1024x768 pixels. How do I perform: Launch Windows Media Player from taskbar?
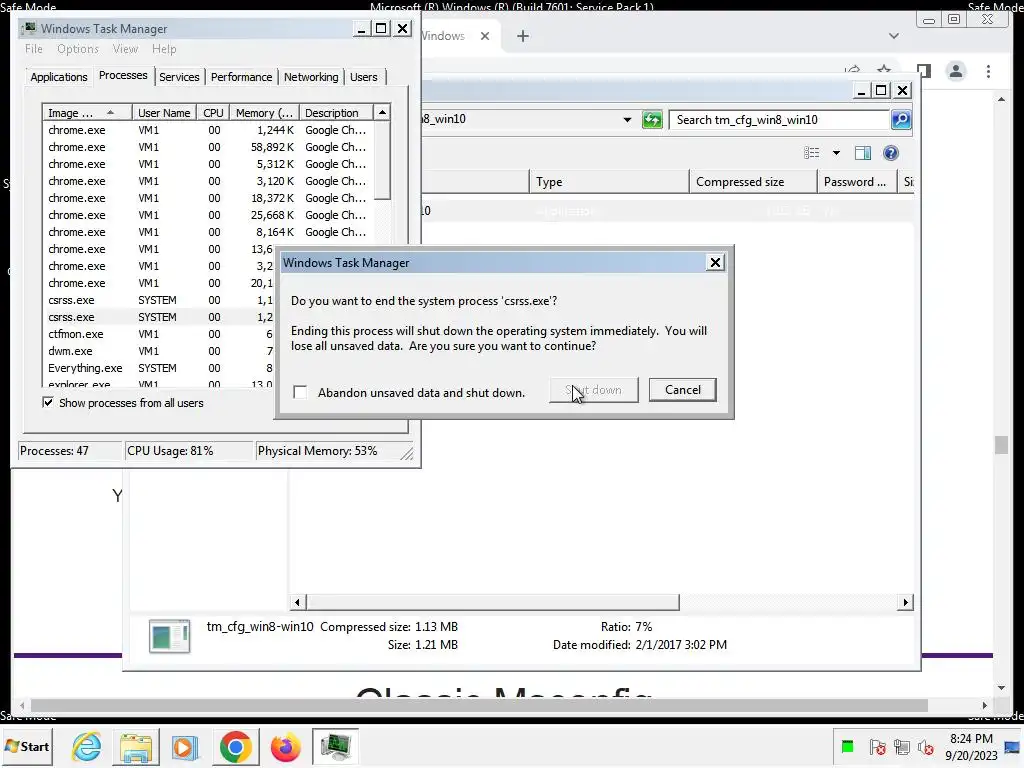pyautogui.click(x=185, y=747)
